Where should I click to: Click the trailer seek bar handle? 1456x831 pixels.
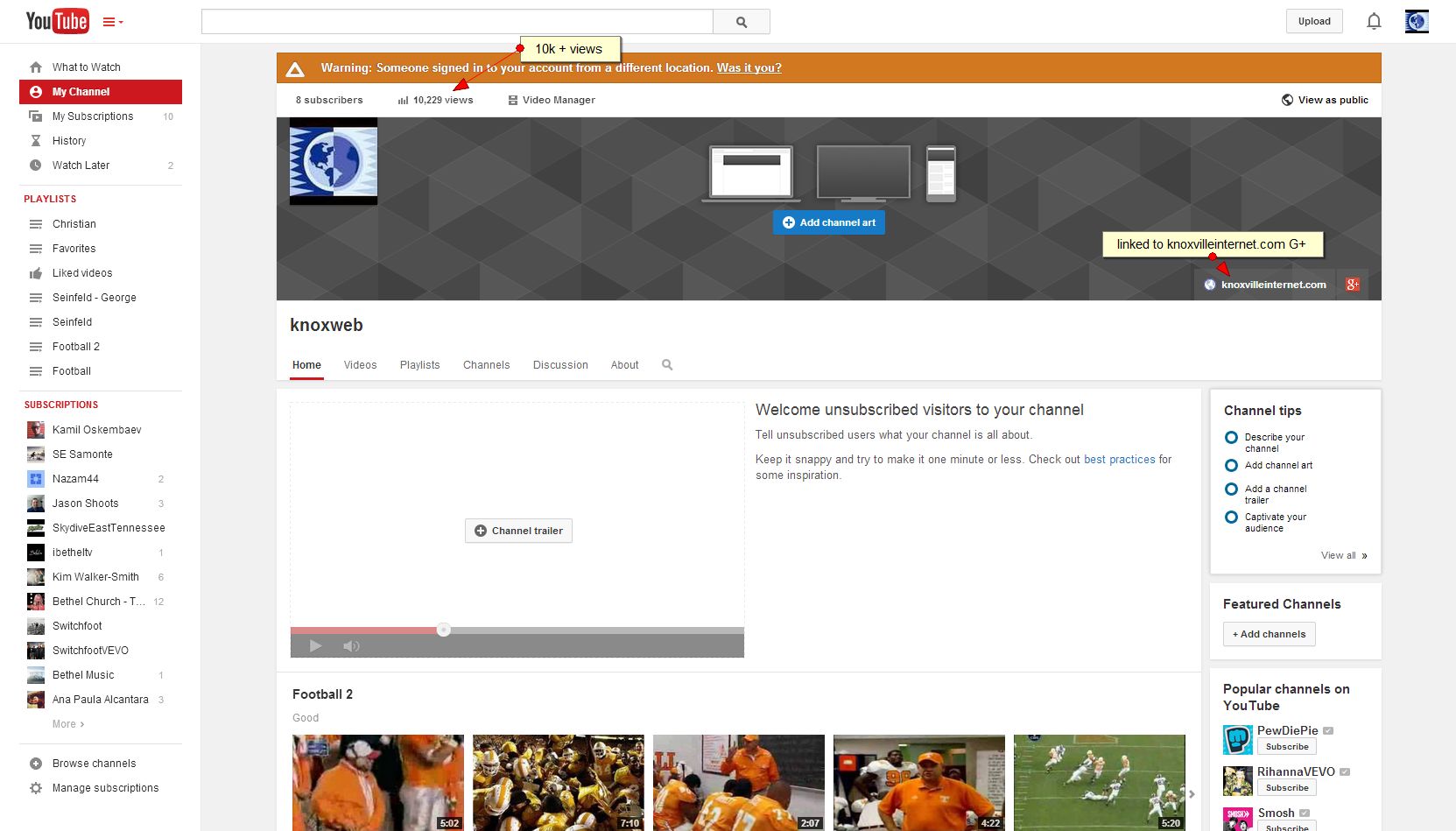(x=444, y=630)
